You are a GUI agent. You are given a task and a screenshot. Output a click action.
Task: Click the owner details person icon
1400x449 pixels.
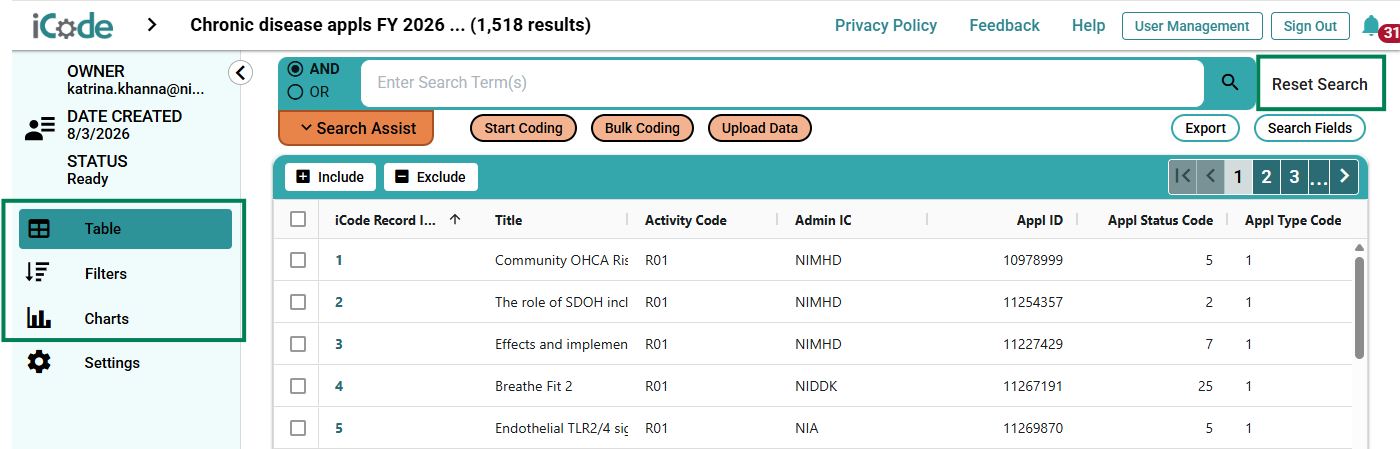click(40, 128)
